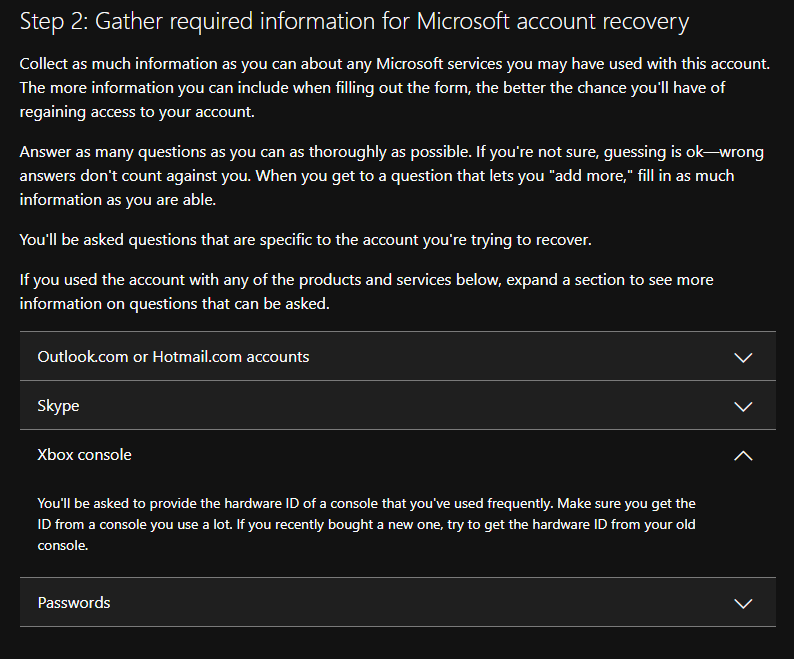The width and height of the screenshot is (794, 659).
Task: Click the up chevron next to Xbox console
Action: click(x=743, y=455)
